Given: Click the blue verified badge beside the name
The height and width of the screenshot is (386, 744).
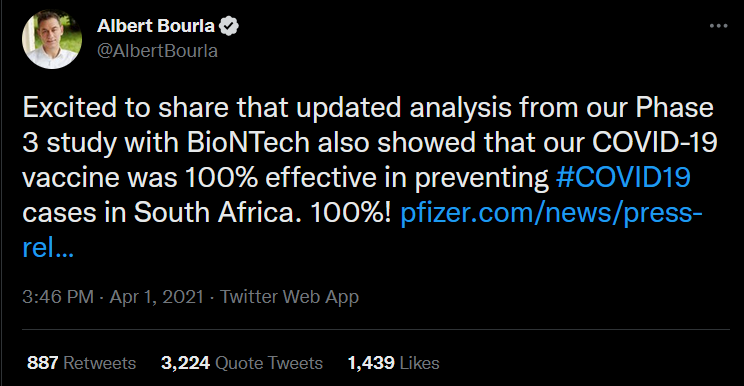Looking at the screenshot, I should pos(229,26).
